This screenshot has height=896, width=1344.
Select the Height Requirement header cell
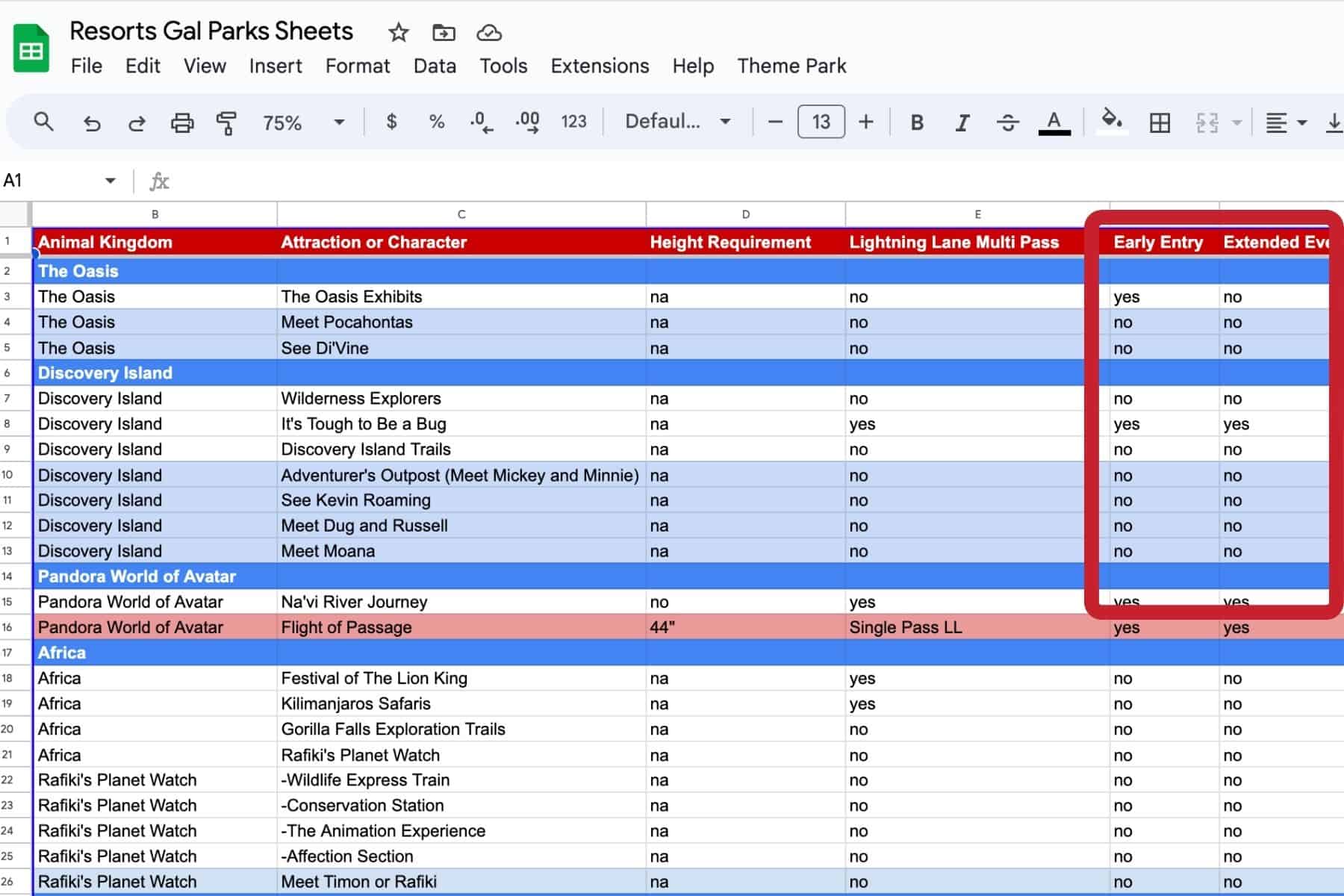pos(745,242)
